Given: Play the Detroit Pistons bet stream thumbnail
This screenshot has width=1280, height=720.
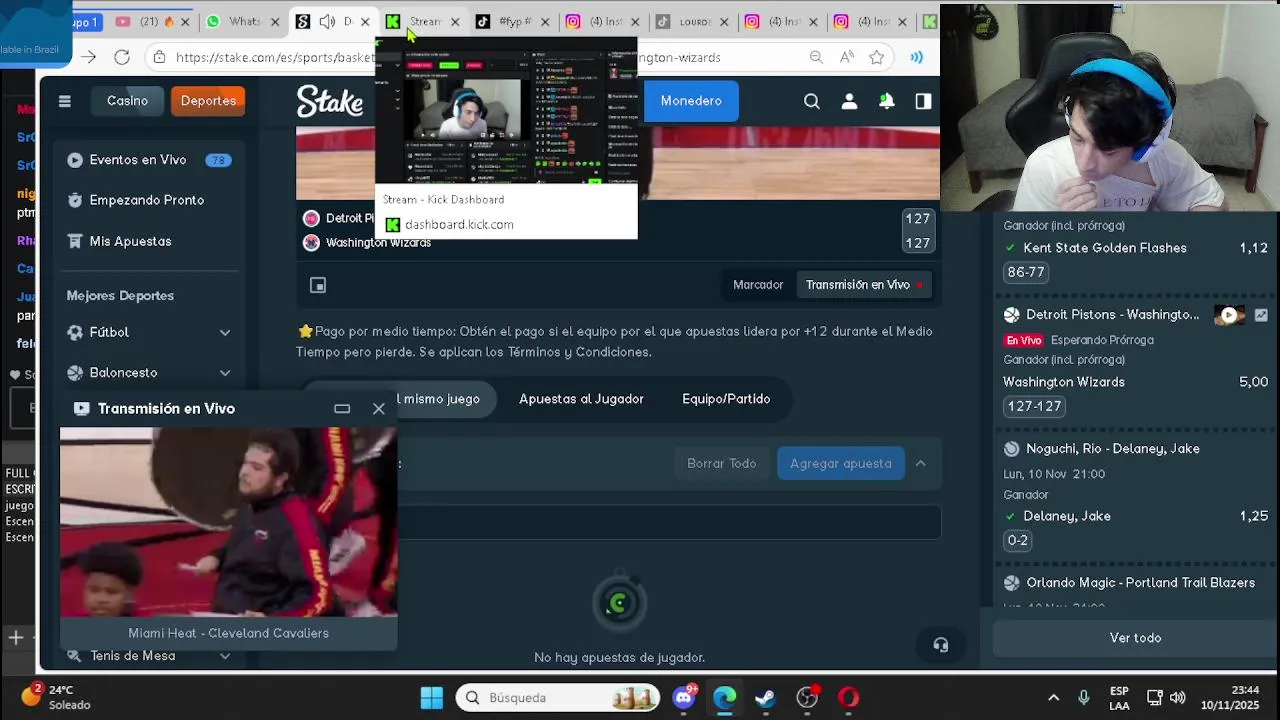Looking at the screenshot, I should (1229, 315).
